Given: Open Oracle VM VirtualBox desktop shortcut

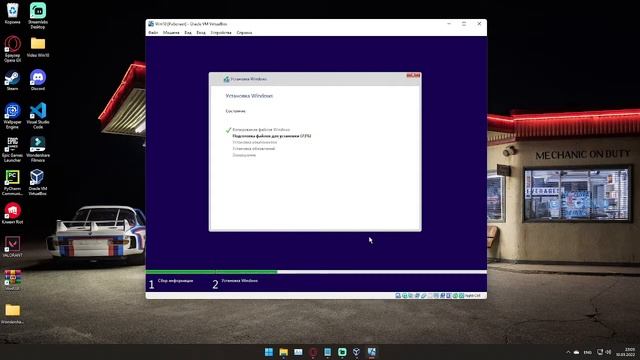Looking at the screenshot, I should pos(38,183).
